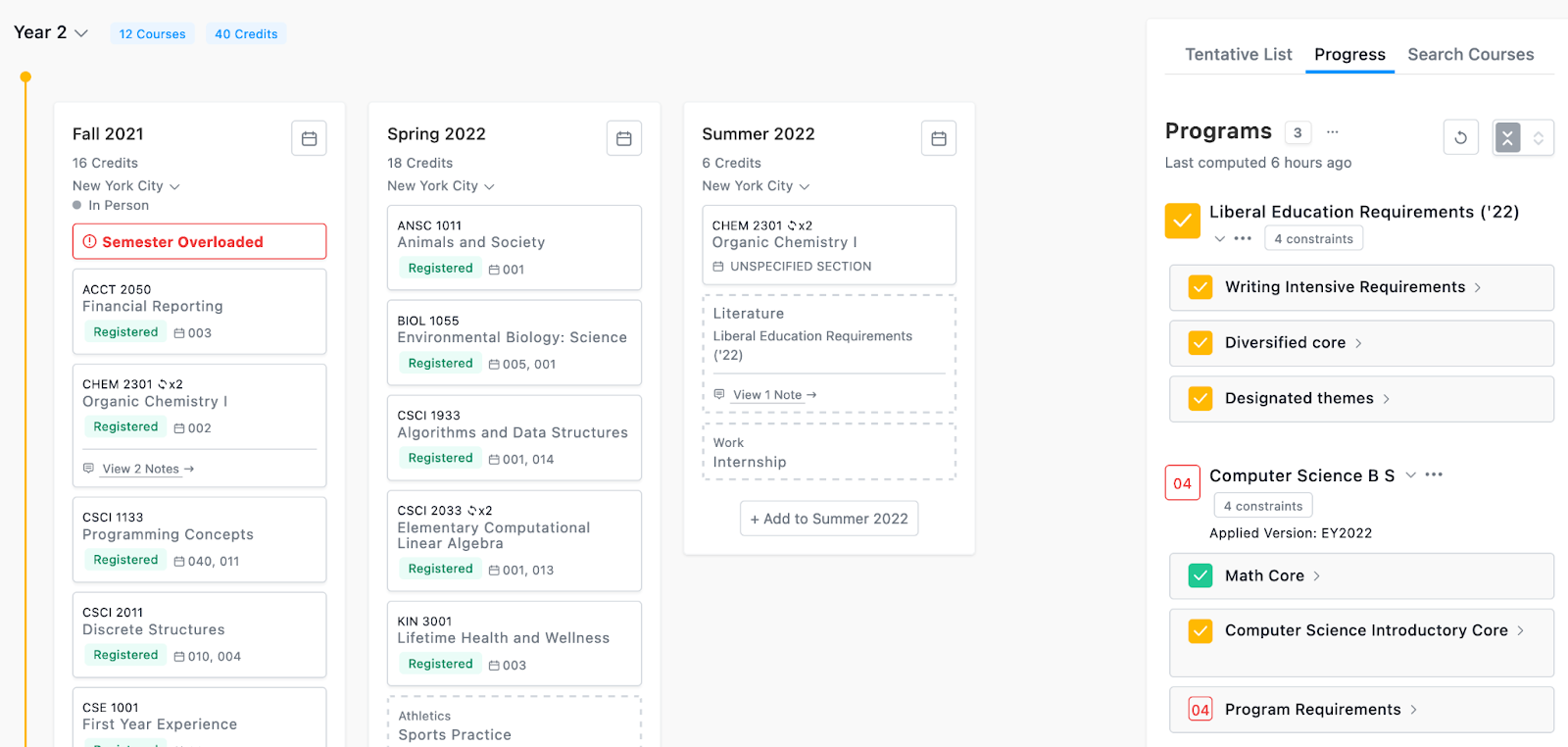Screen dimensions: 1568x747
Task: Expand the Diversified core chevron
Action: click(x=1358, y=343)
